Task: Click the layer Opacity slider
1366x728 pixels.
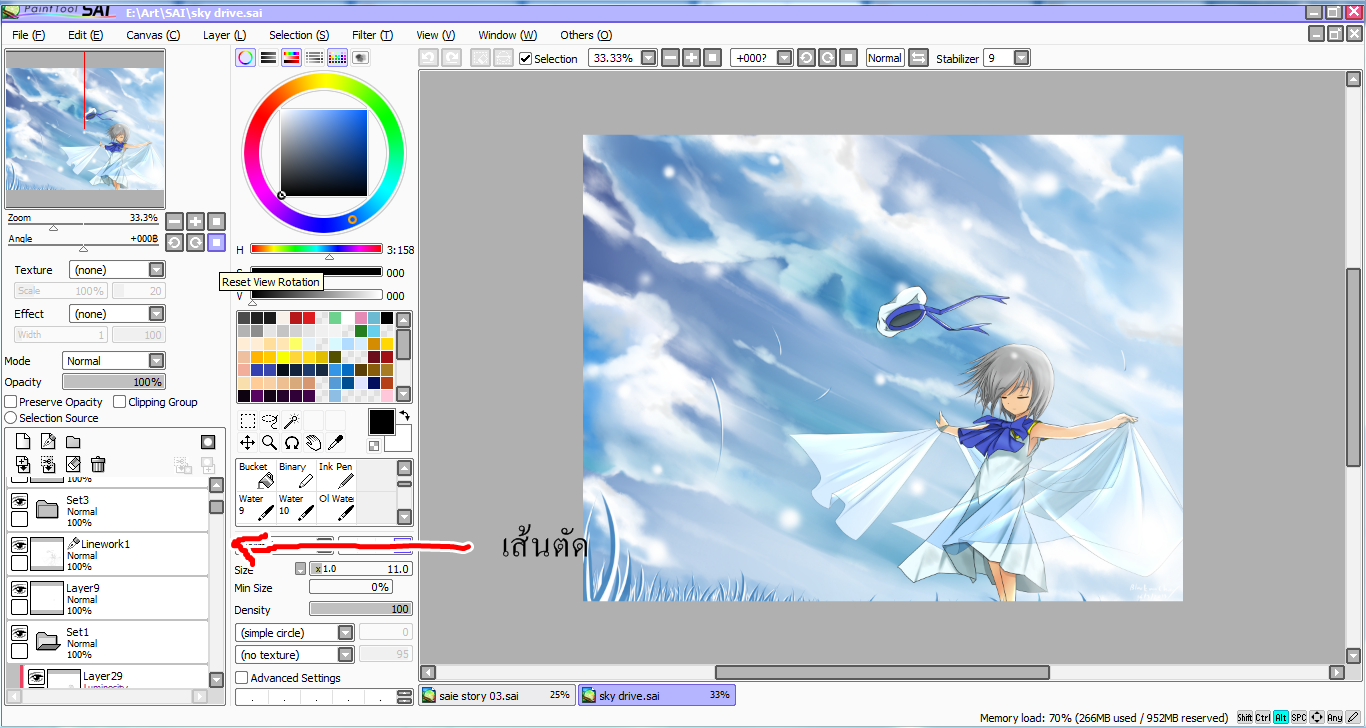Action: [114, 382]
